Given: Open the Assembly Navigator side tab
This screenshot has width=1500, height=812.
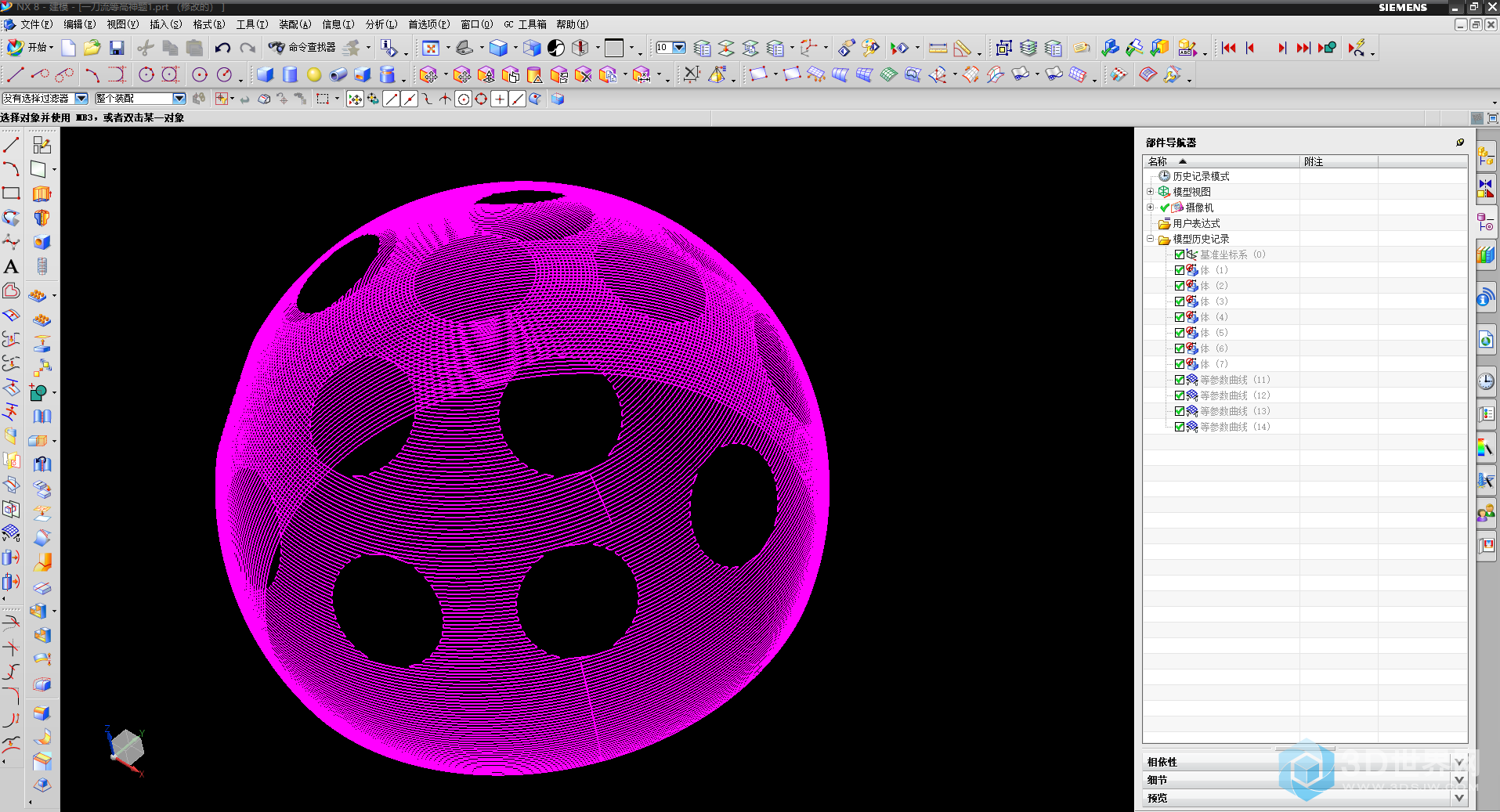Looking at the screenshot, I should 1486,156.
